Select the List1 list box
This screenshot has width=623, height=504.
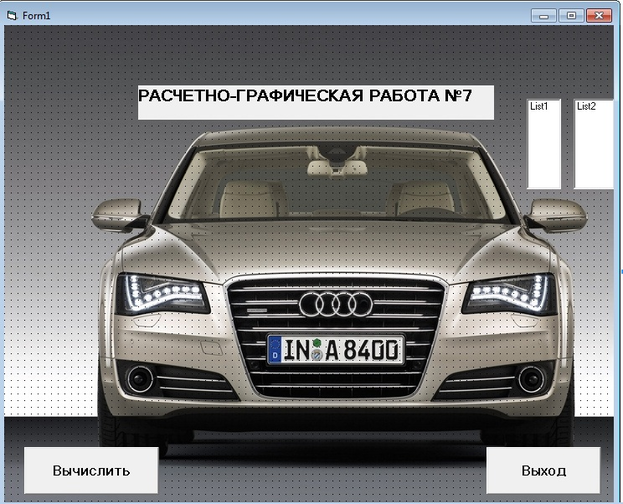544,144
